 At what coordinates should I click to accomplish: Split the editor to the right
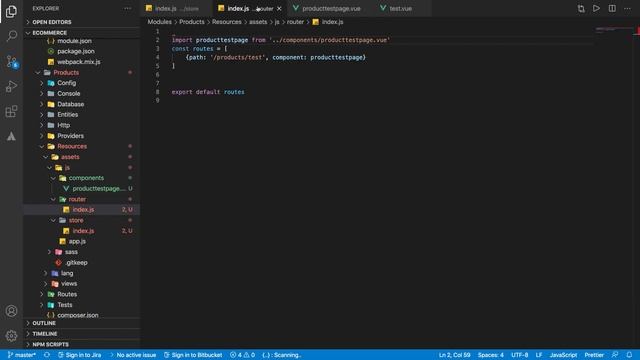point(612,8)
